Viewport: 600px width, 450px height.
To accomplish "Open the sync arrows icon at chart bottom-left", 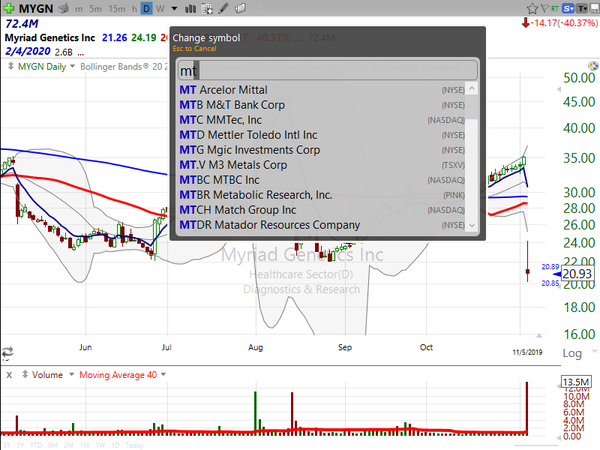I will tap(7, 351).
